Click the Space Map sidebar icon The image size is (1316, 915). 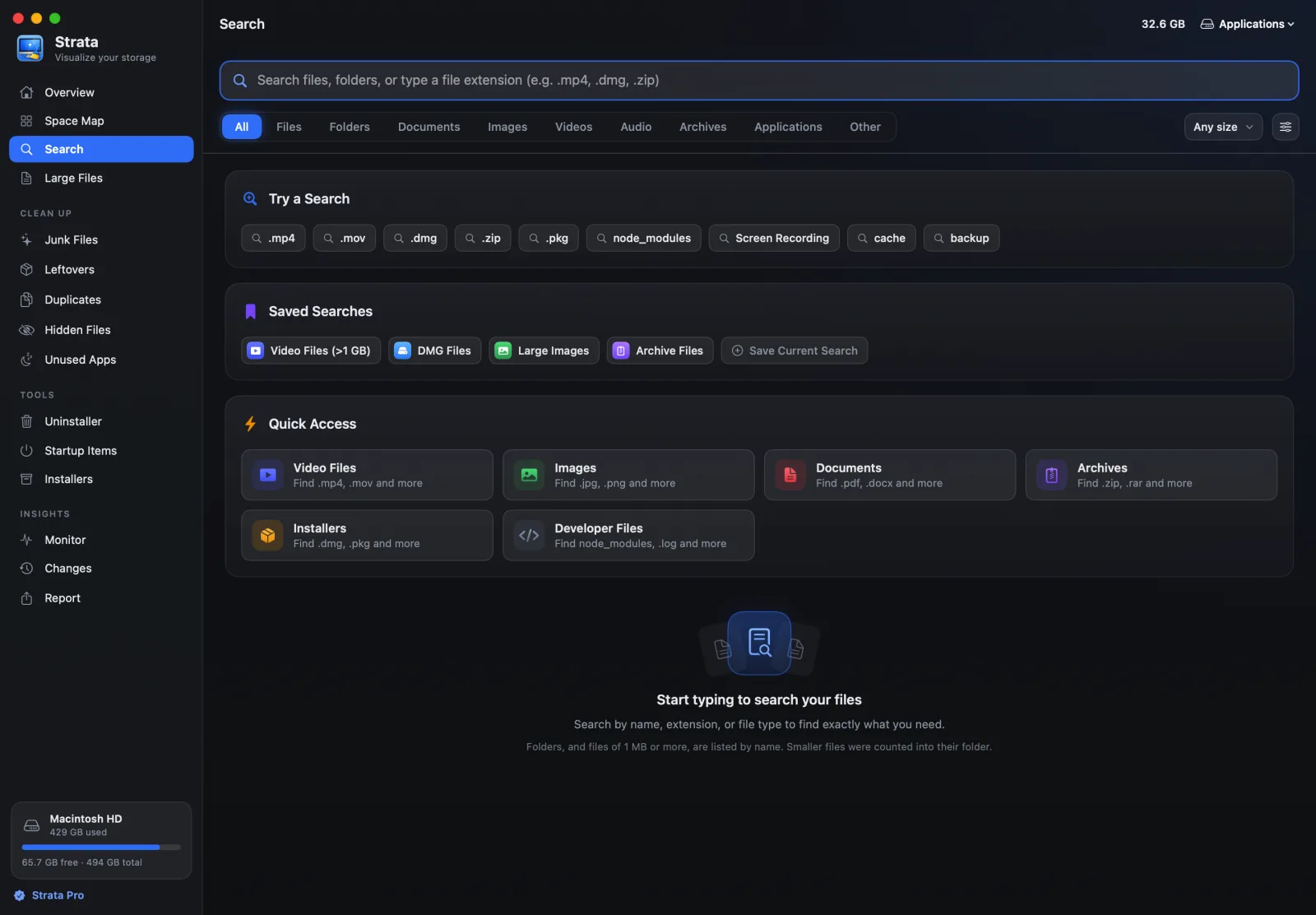26,121
